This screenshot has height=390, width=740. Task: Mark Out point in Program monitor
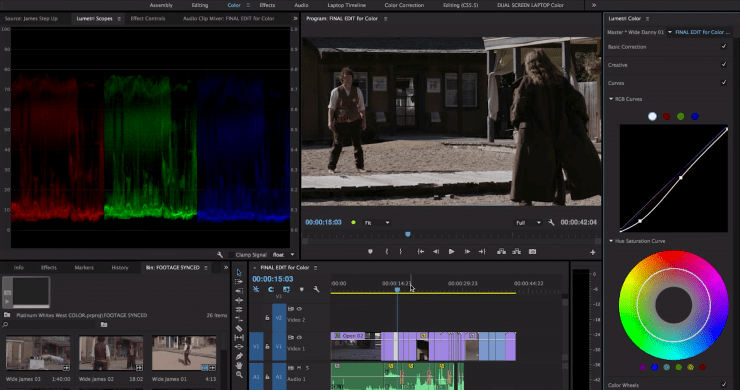coord(400,252)
